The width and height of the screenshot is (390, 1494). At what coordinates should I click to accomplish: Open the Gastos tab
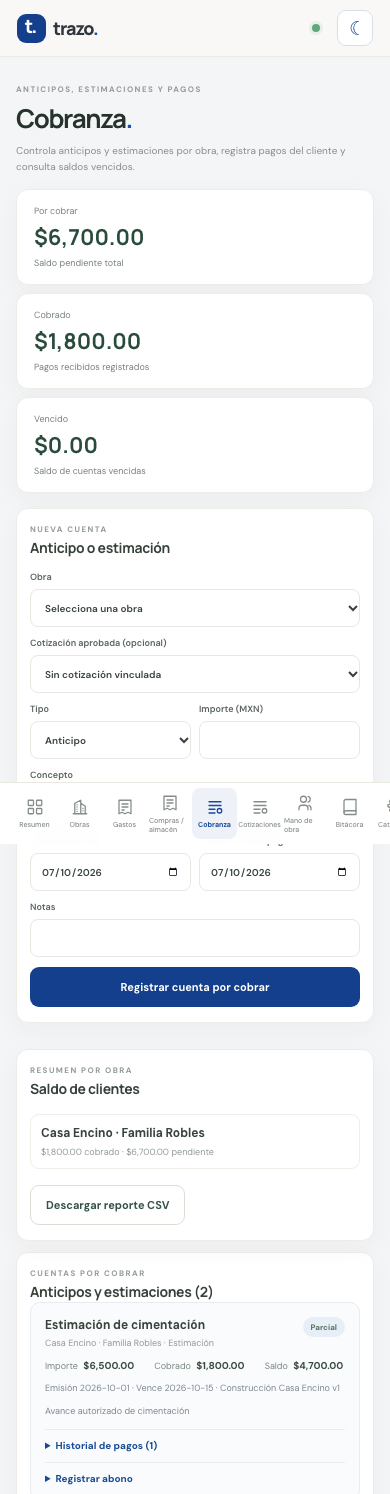click(x=125, y=813)
